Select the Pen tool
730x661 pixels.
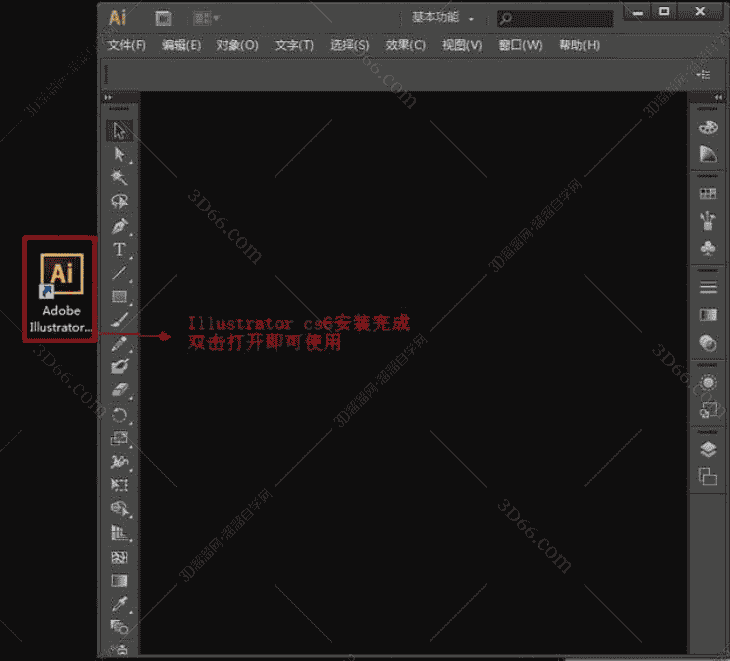click(120, 226)
